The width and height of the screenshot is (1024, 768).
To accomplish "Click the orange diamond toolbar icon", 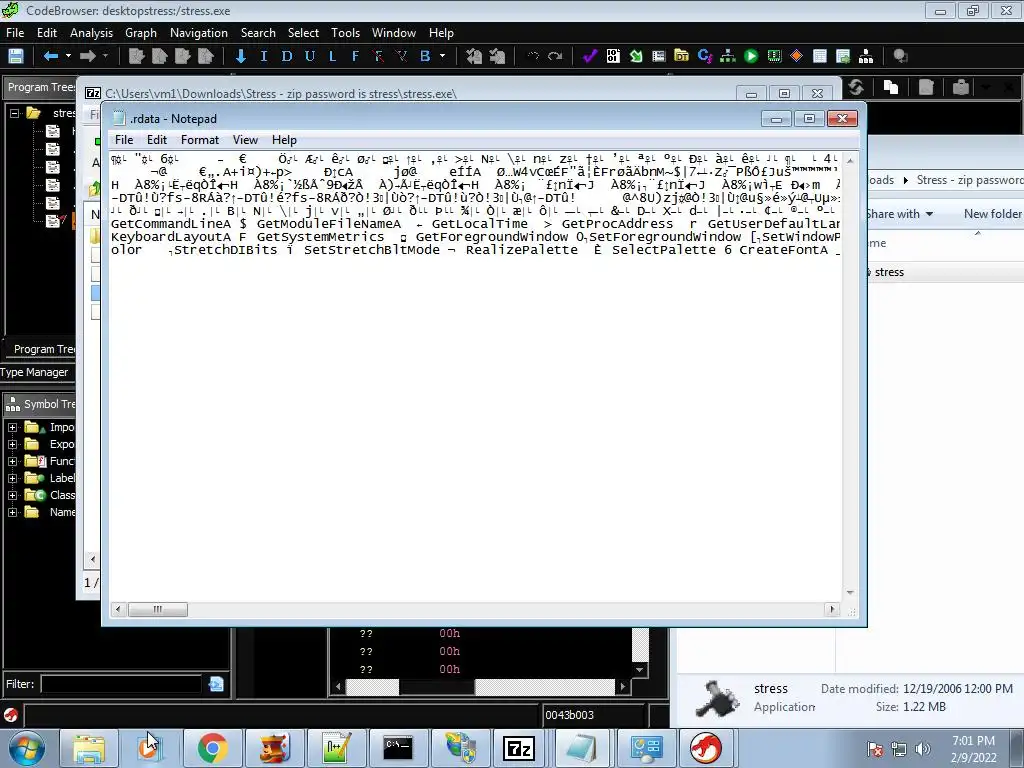I will coord(797,56).
